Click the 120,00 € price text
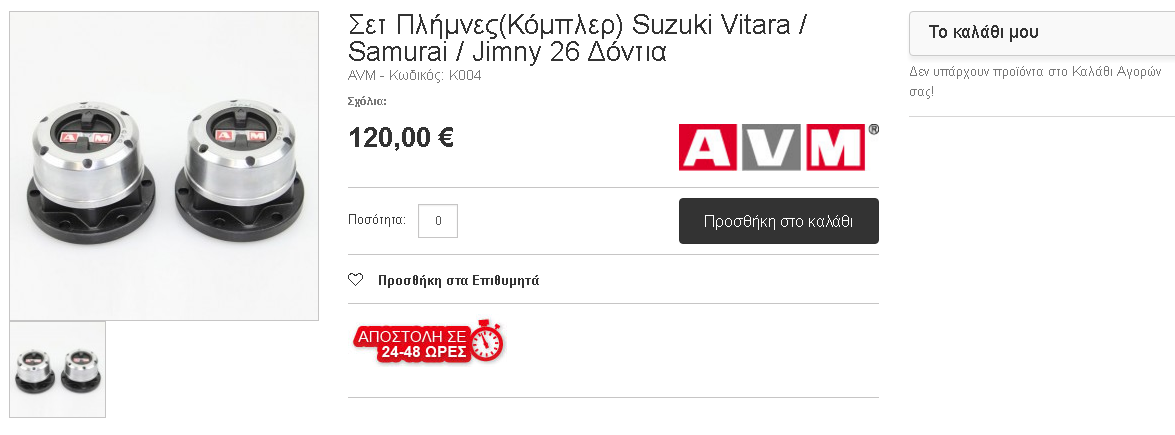The width and height of the screenshot is (1175, 435). (401, 138)
